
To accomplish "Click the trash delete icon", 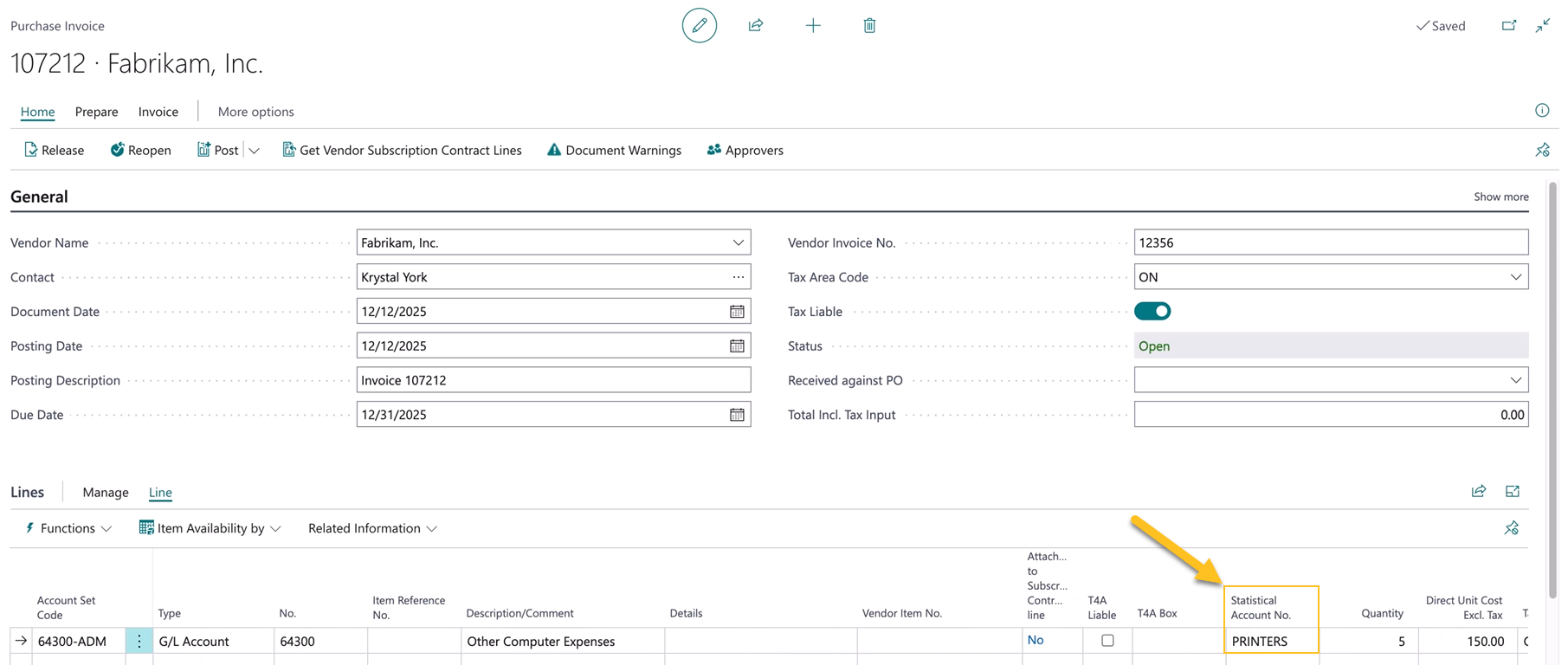I will (x=869, y=26).
